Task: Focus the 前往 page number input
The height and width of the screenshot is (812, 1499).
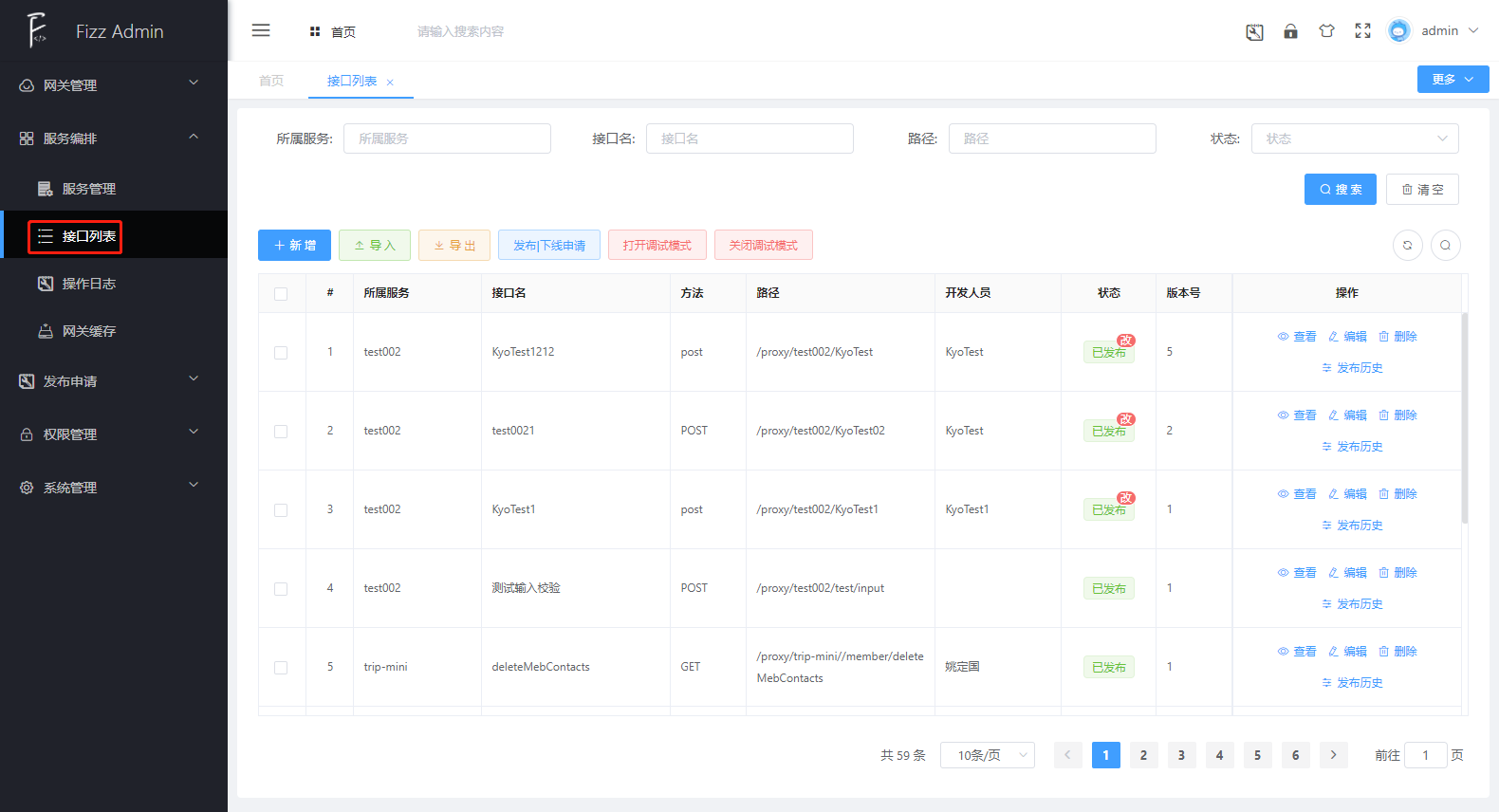Action: point(1425,755)
